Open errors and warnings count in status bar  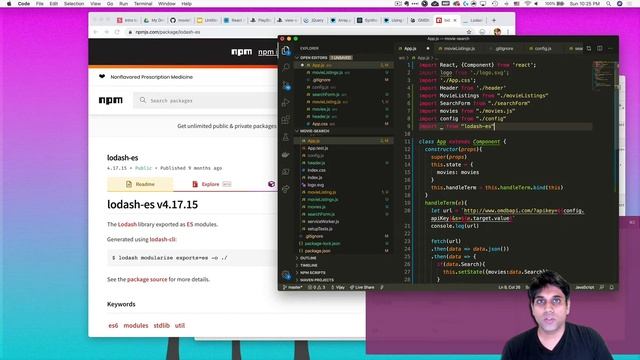click(317, 287)
